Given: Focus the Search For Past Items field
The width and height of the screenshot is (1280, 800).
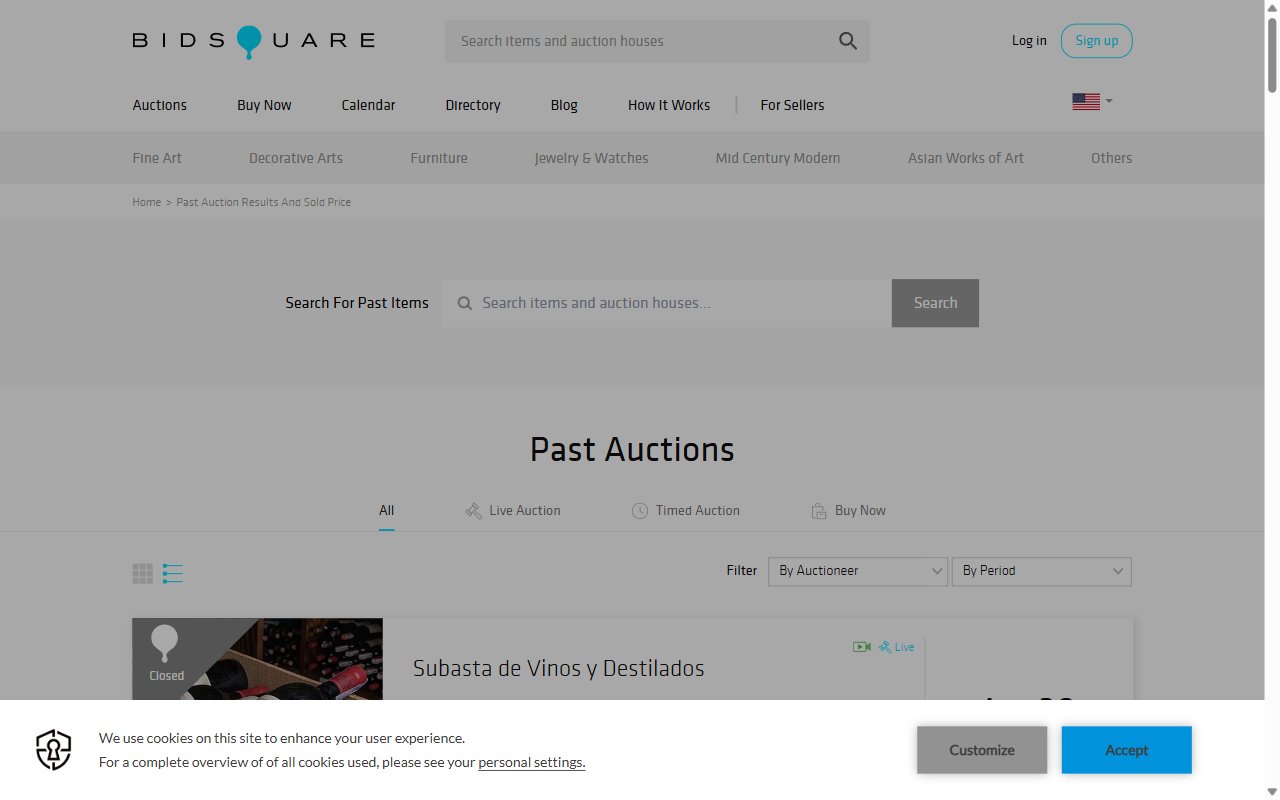Looking at the screenshot, I should point(666,303).
